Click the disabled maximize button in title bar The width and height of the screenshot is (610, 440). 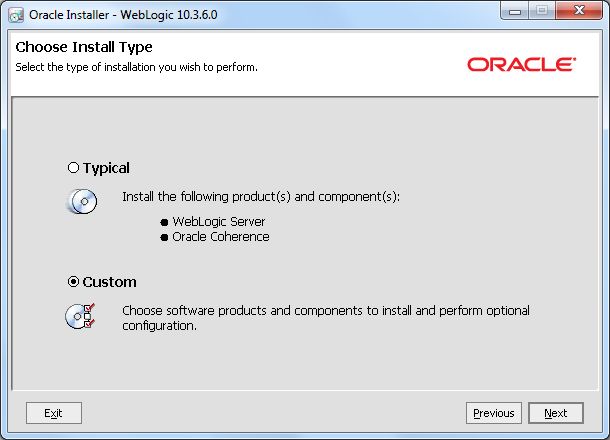[x=542, y=11]
